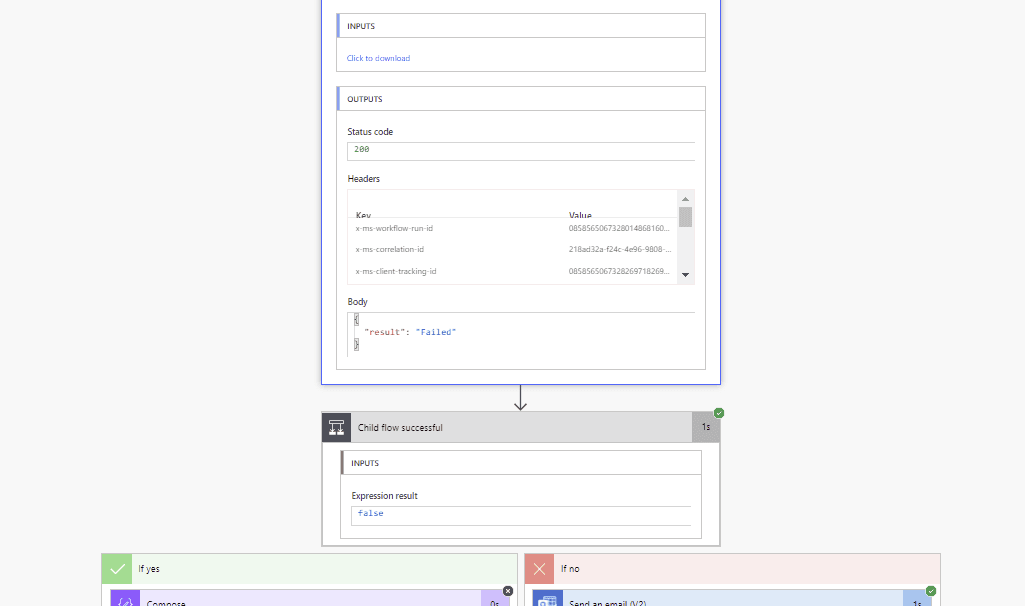Click the Status code field showing 200
Viewport: 1025px width, 606px height.
521,150
